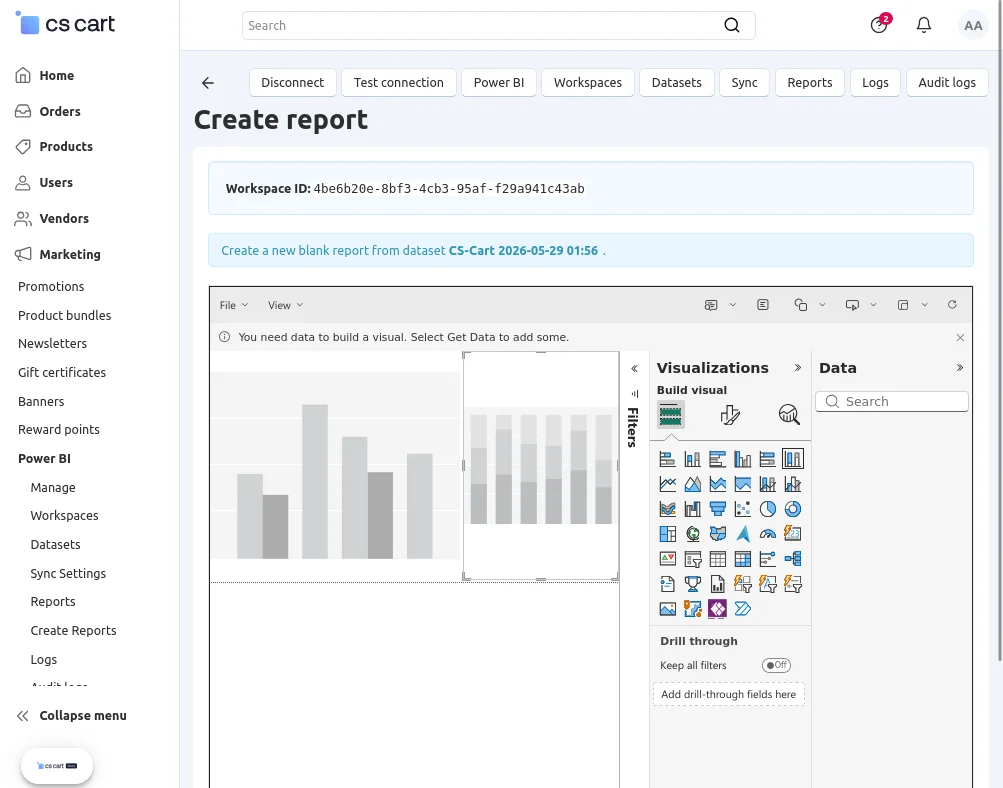This screenshot has height=788, width=1003.
Task: Select the slicer visual
Action: tap(692, 558)
